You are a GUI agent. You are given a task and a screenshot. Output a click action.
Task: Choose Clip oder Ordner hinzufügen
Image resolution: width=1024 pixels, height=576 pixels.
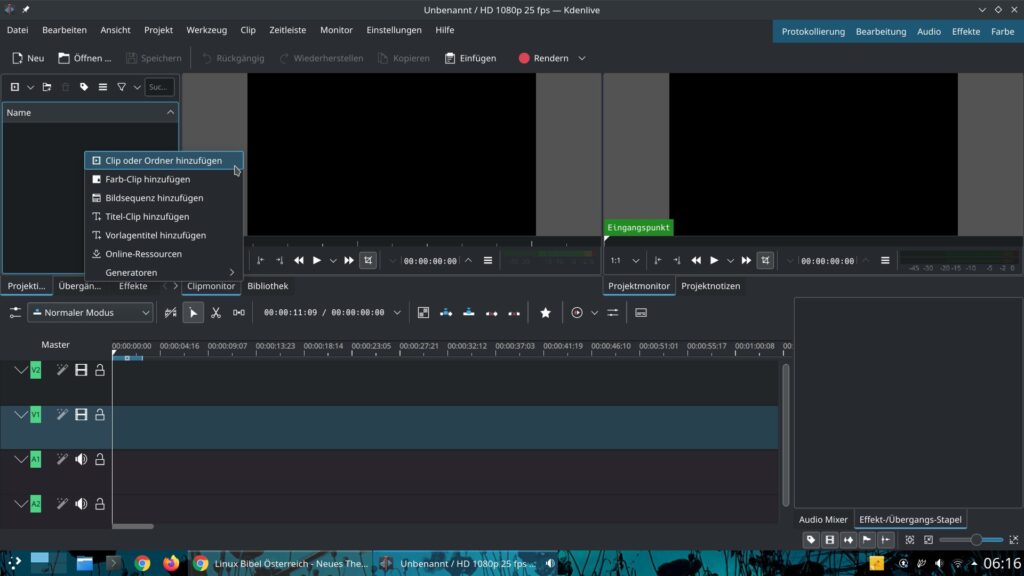tap(164, 161)
